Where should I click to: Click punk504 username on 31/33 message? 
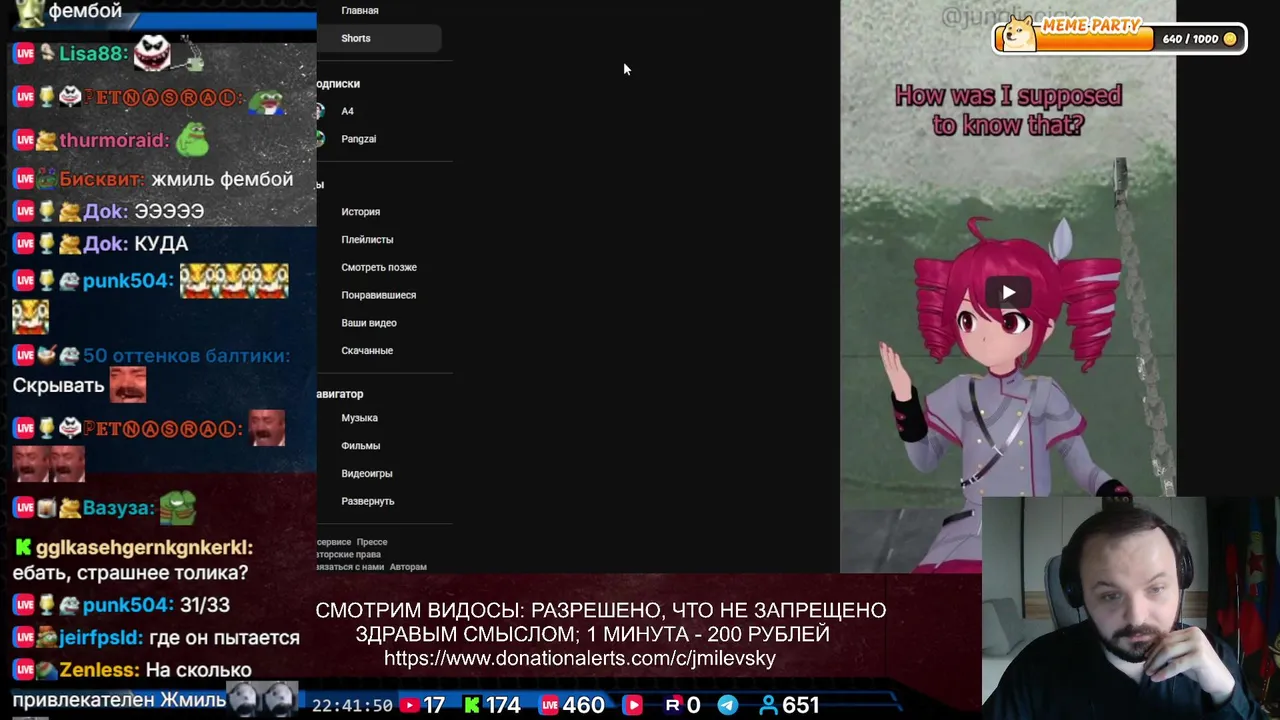[128, 605]
